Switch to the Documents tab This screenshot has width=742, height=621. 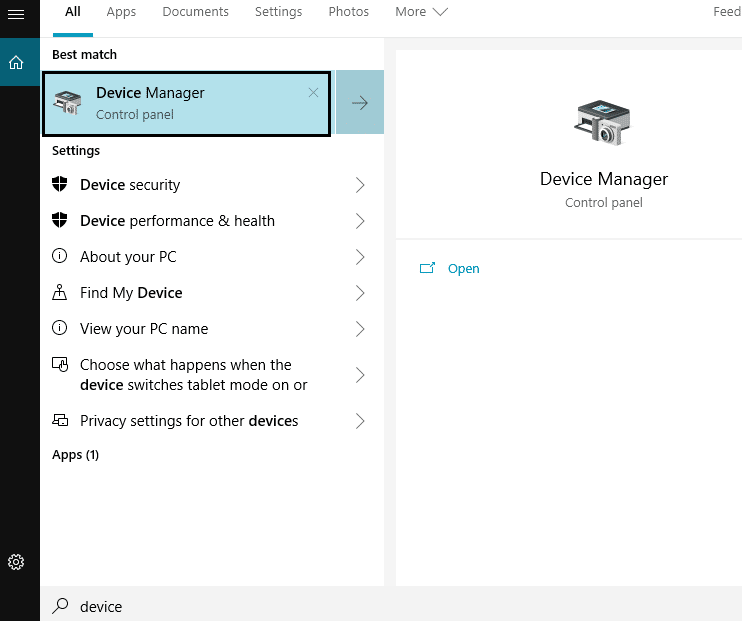pos(195,12)
